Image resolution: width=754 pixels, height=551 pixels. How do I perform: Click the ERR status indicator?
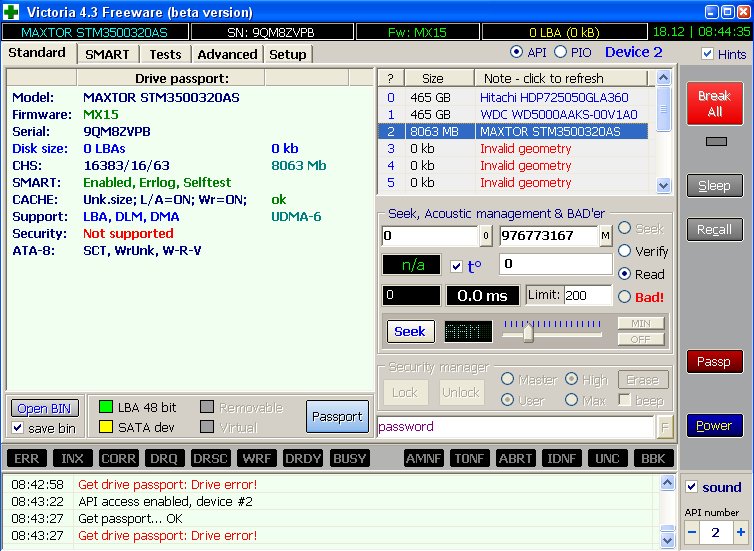pyautogui.click(x=27, y=459)
